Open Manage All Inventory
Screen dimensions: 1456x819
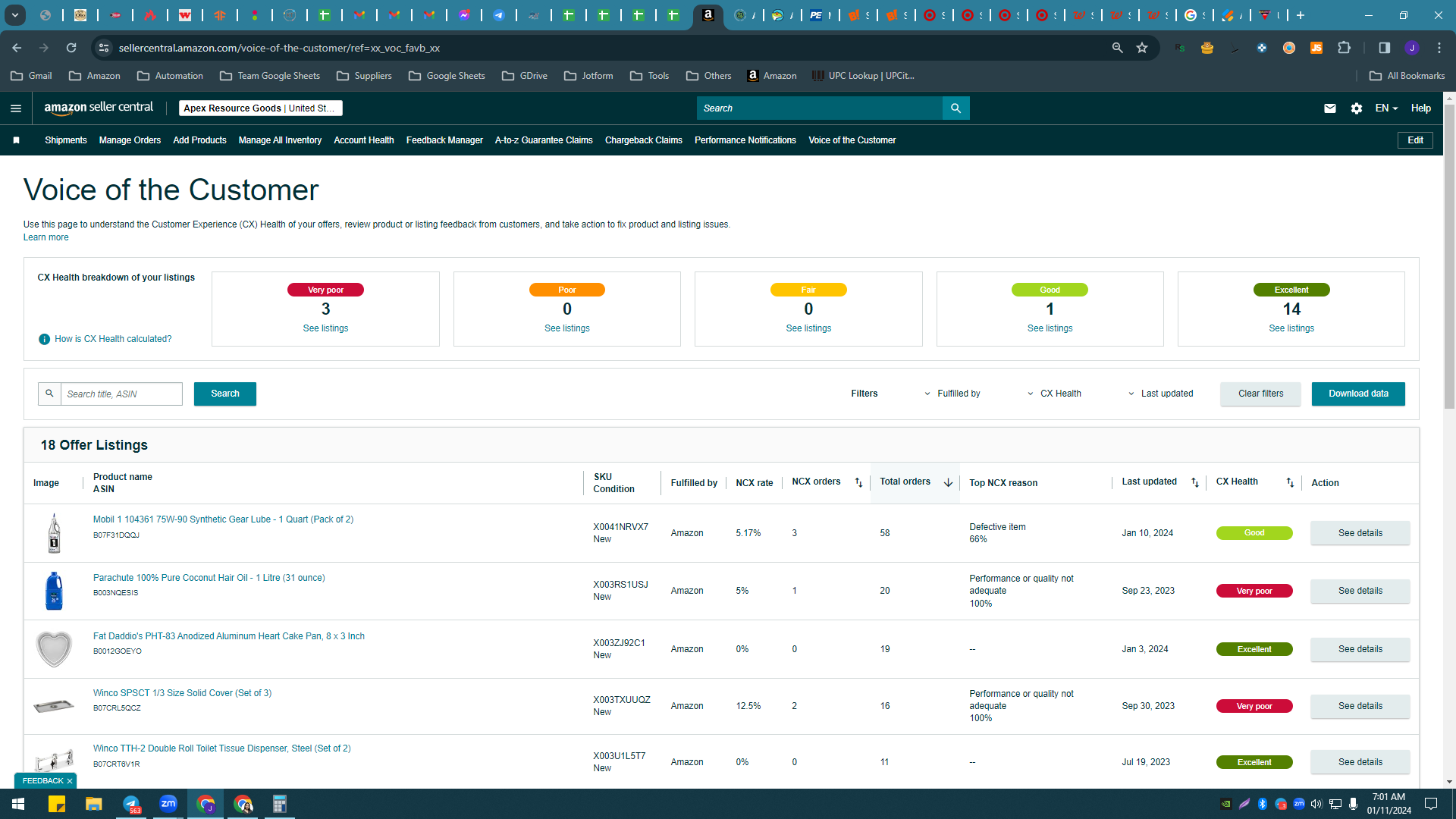[x=280, y=140]
